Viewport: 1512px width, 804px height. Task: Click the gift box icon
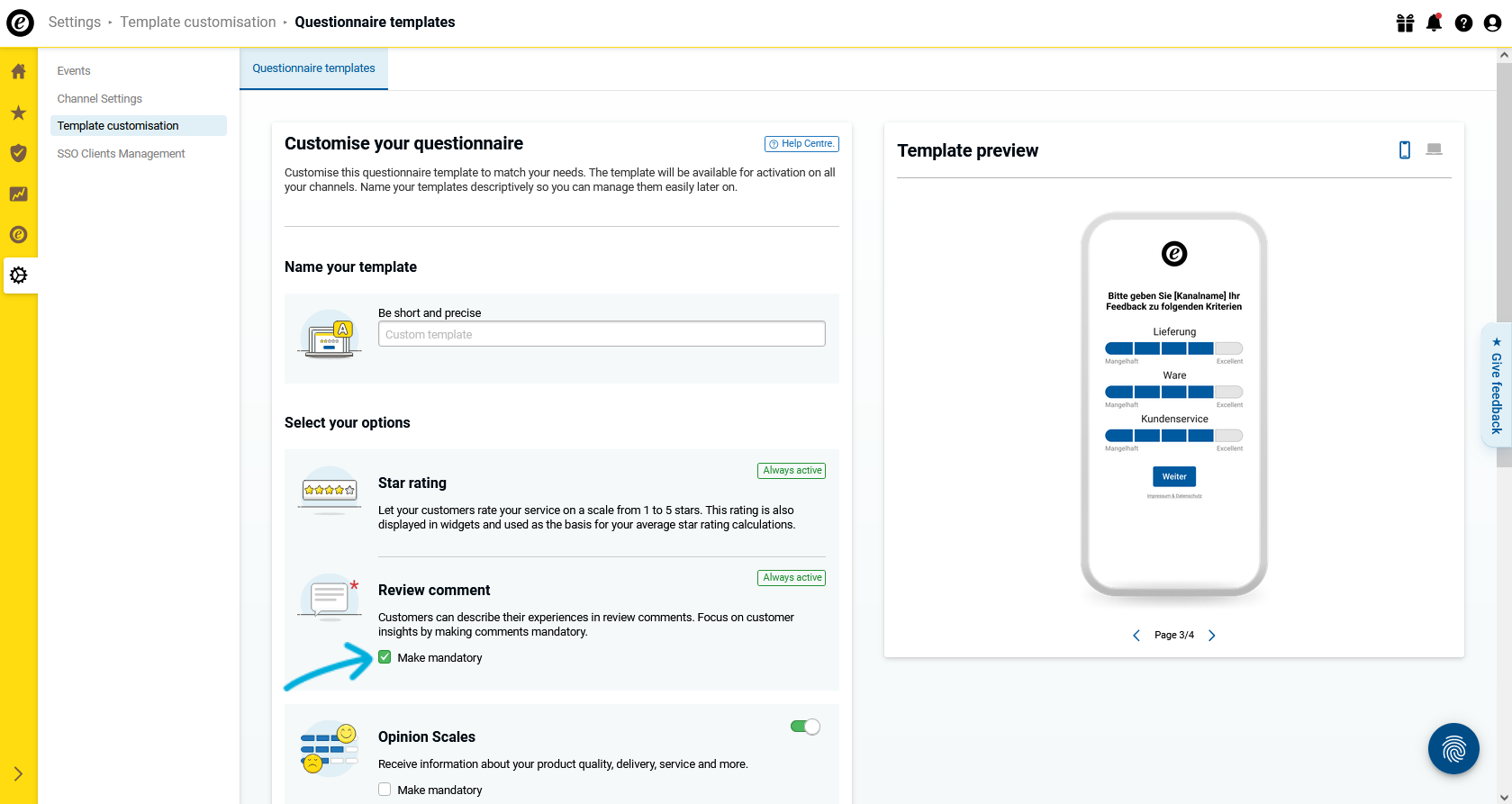coord(1405,23)
